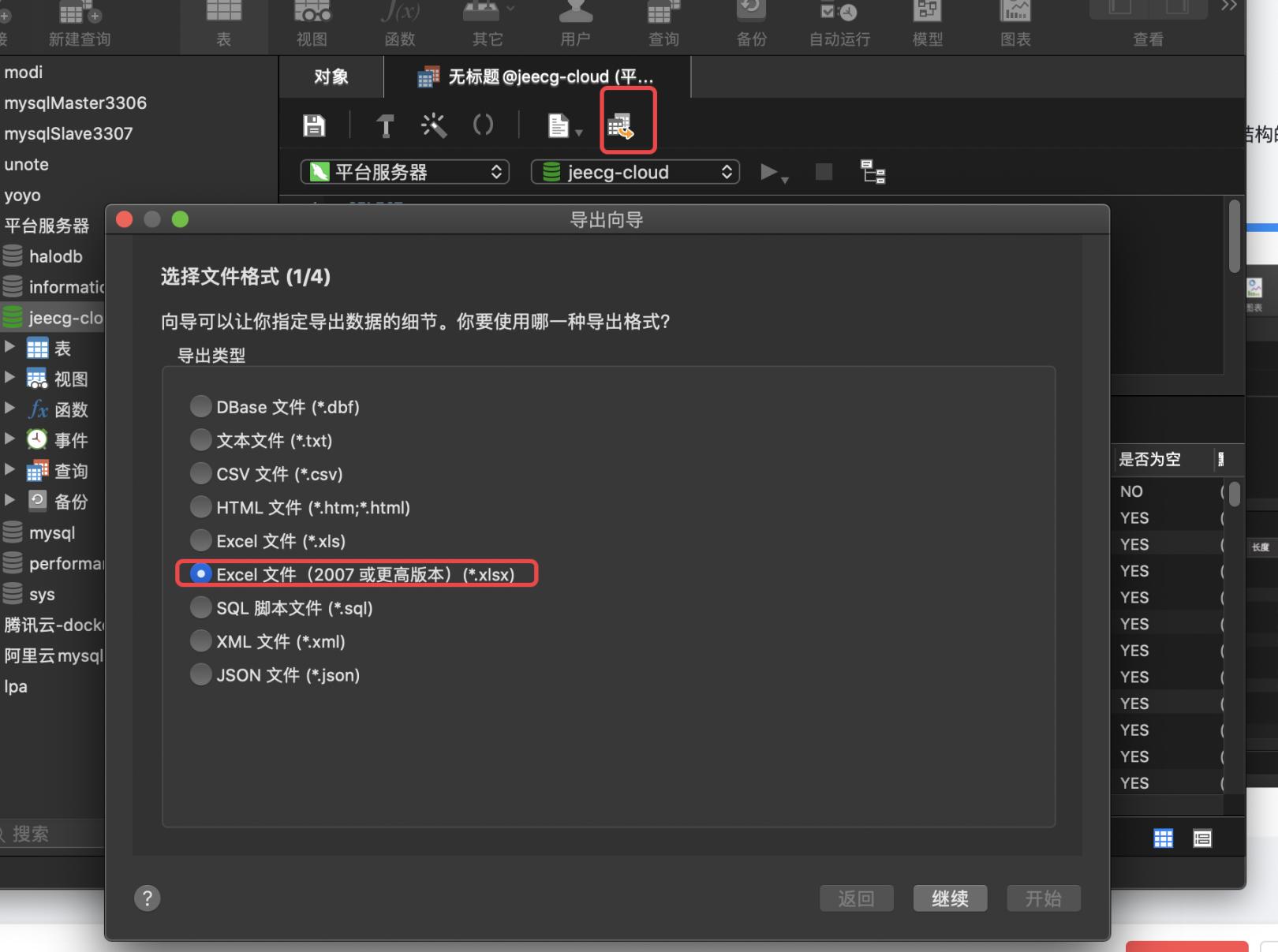The width and height of the screenshot is (1278, 952).
Task: Click the save query icon
Action: point(314,125)
